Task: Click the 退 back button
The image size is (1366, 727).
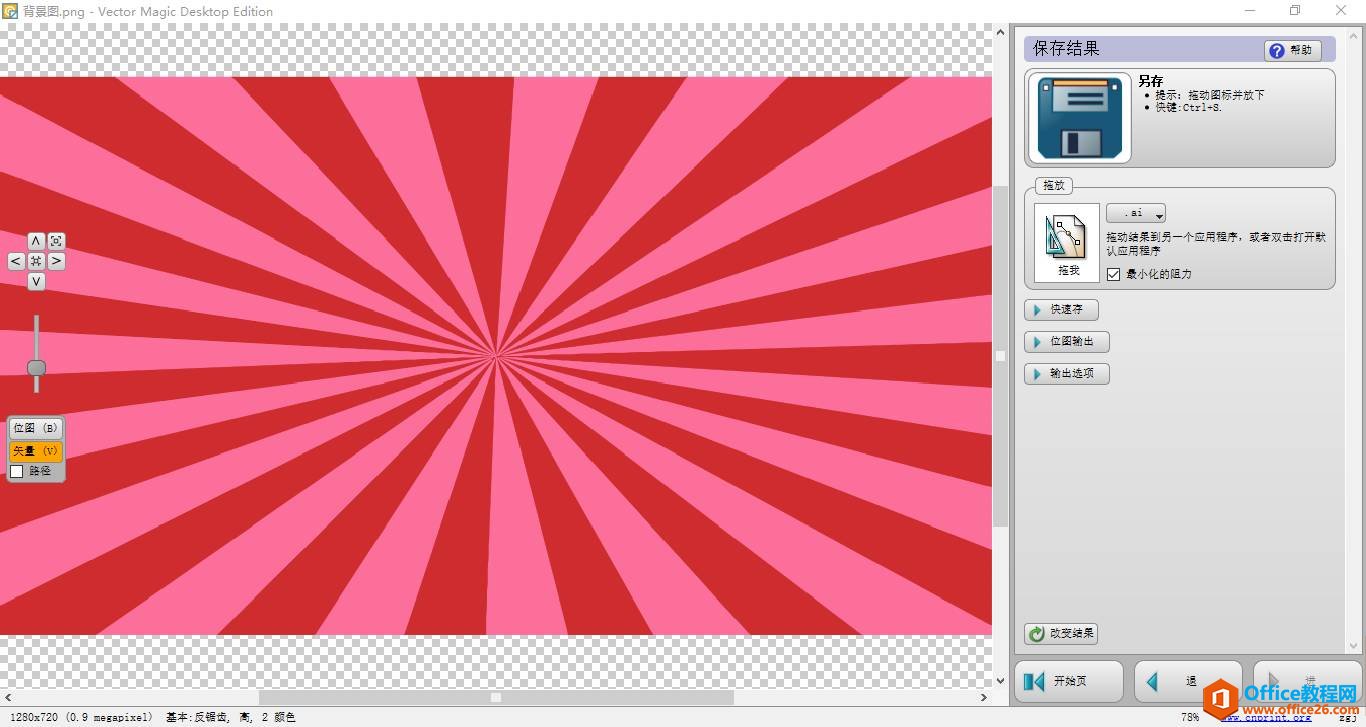Action: pos(1188,682)
